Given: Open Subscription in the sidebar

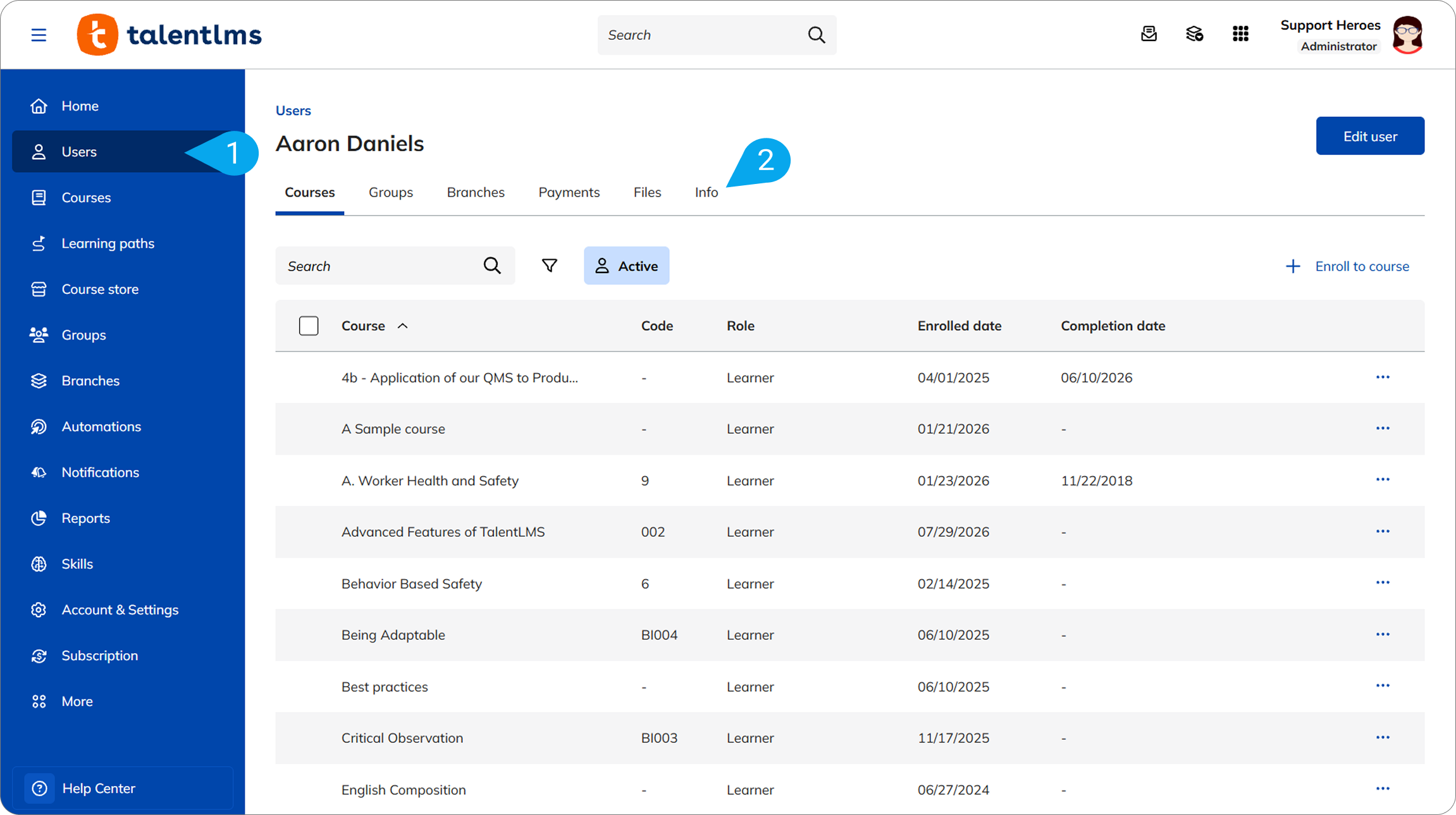Looking at the screenshot, I should (x=123, y=656).
